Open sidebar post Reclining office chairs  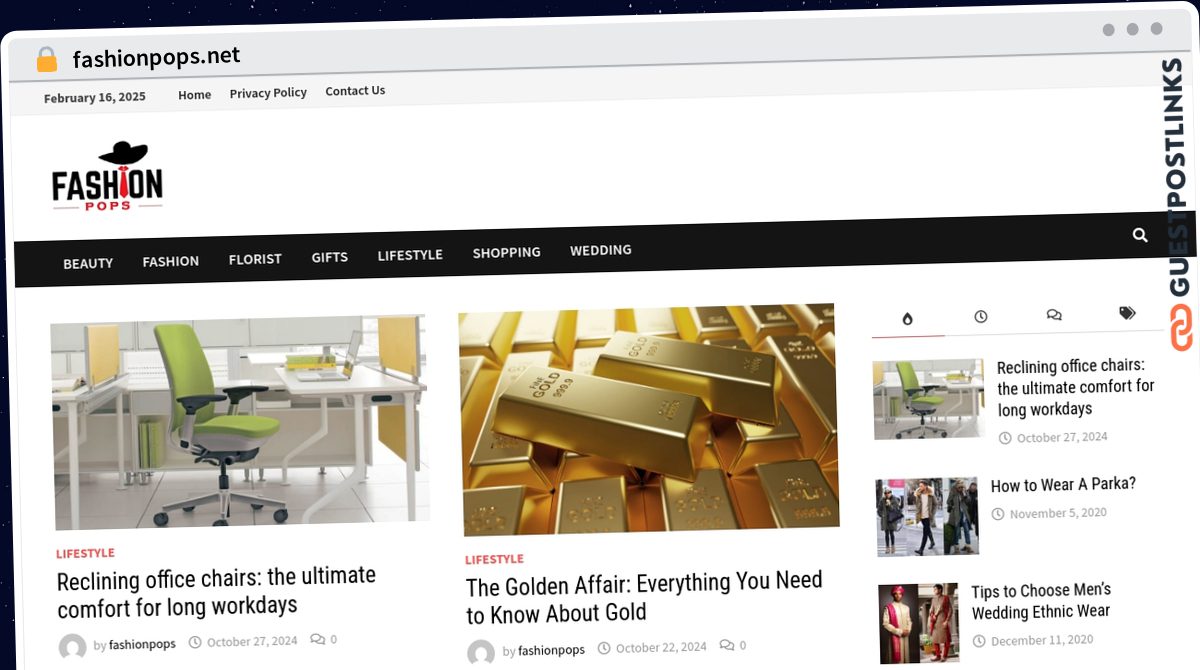click(1075, 387)
